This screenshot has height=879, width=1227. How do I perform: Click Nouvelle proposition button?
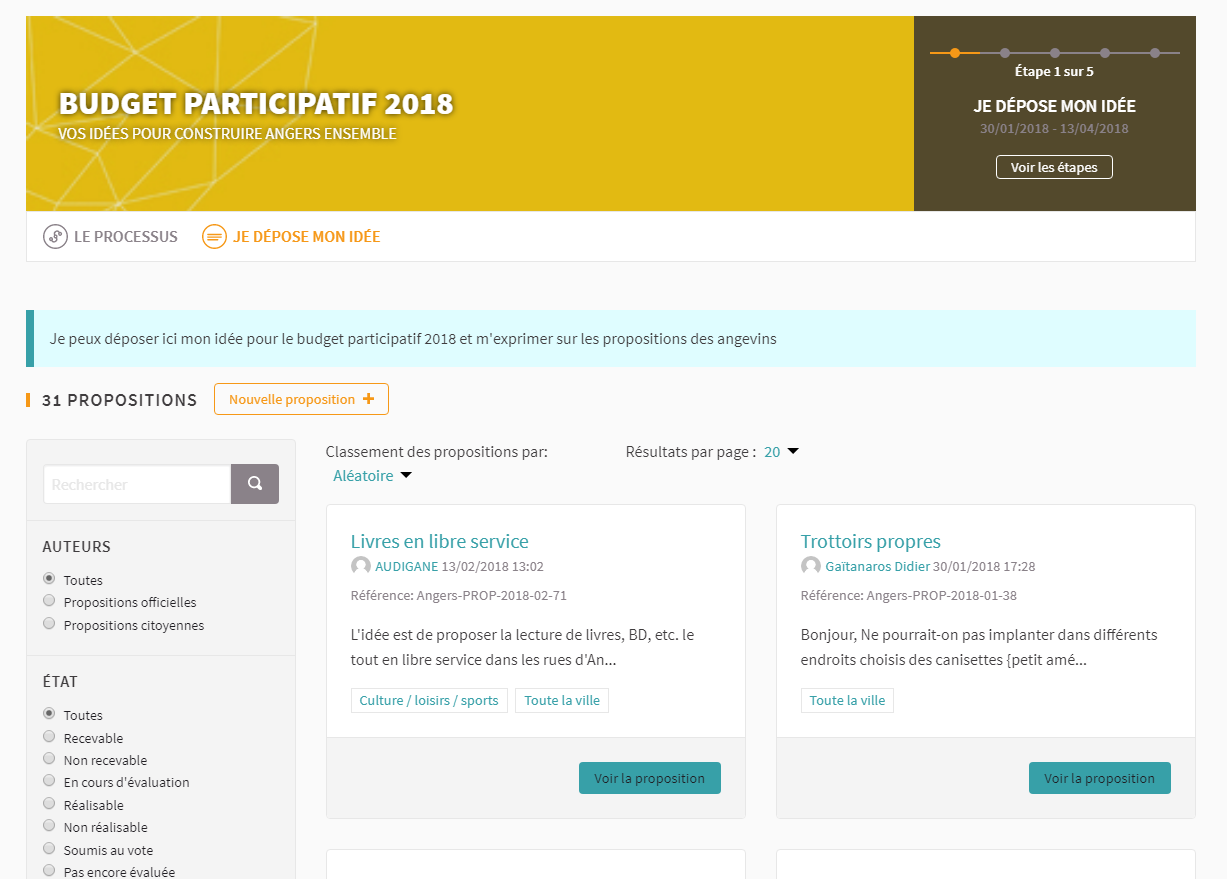click(x=301, y=399)
